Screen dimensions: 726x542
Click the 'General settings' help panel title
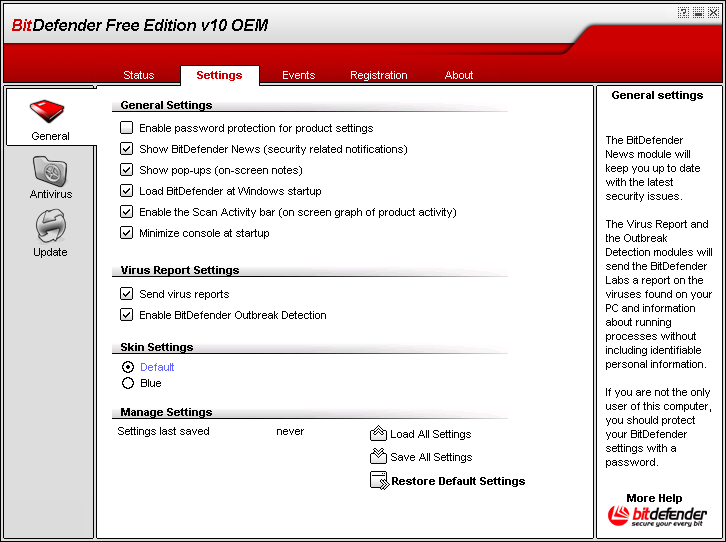[x=657, y=95]
